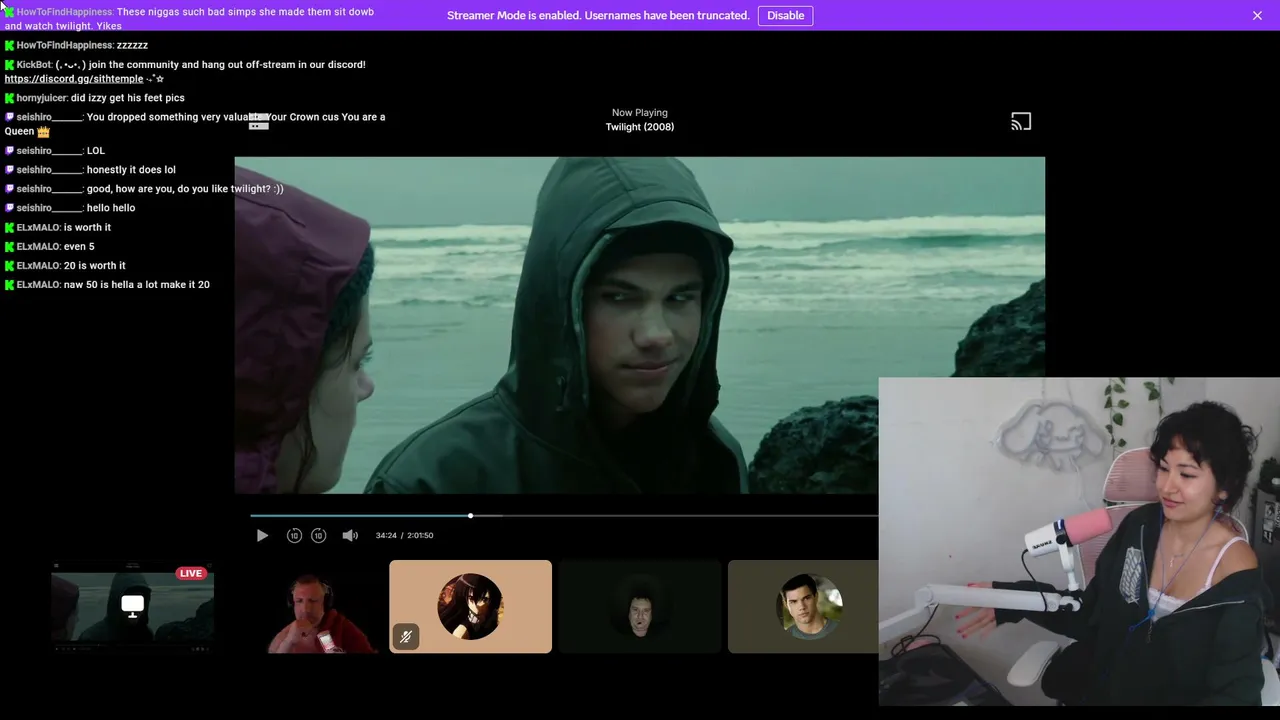The image size is (1280, 720).
Task: Click the 'Streamer Mode is enabled' banner text
Action: click(598, 16)
